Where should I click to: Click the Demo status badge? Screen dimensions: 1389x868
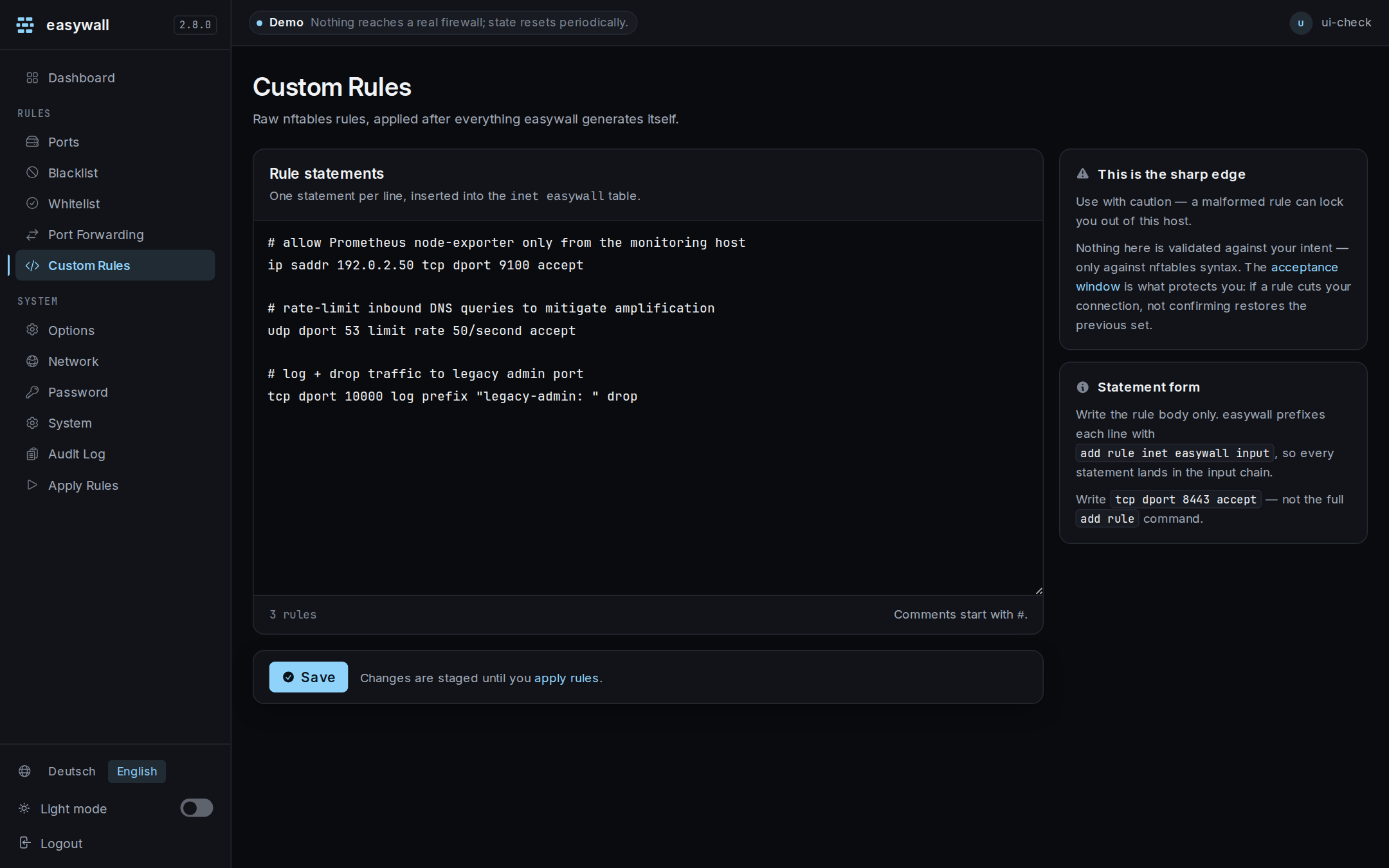[x=443, y=23]
